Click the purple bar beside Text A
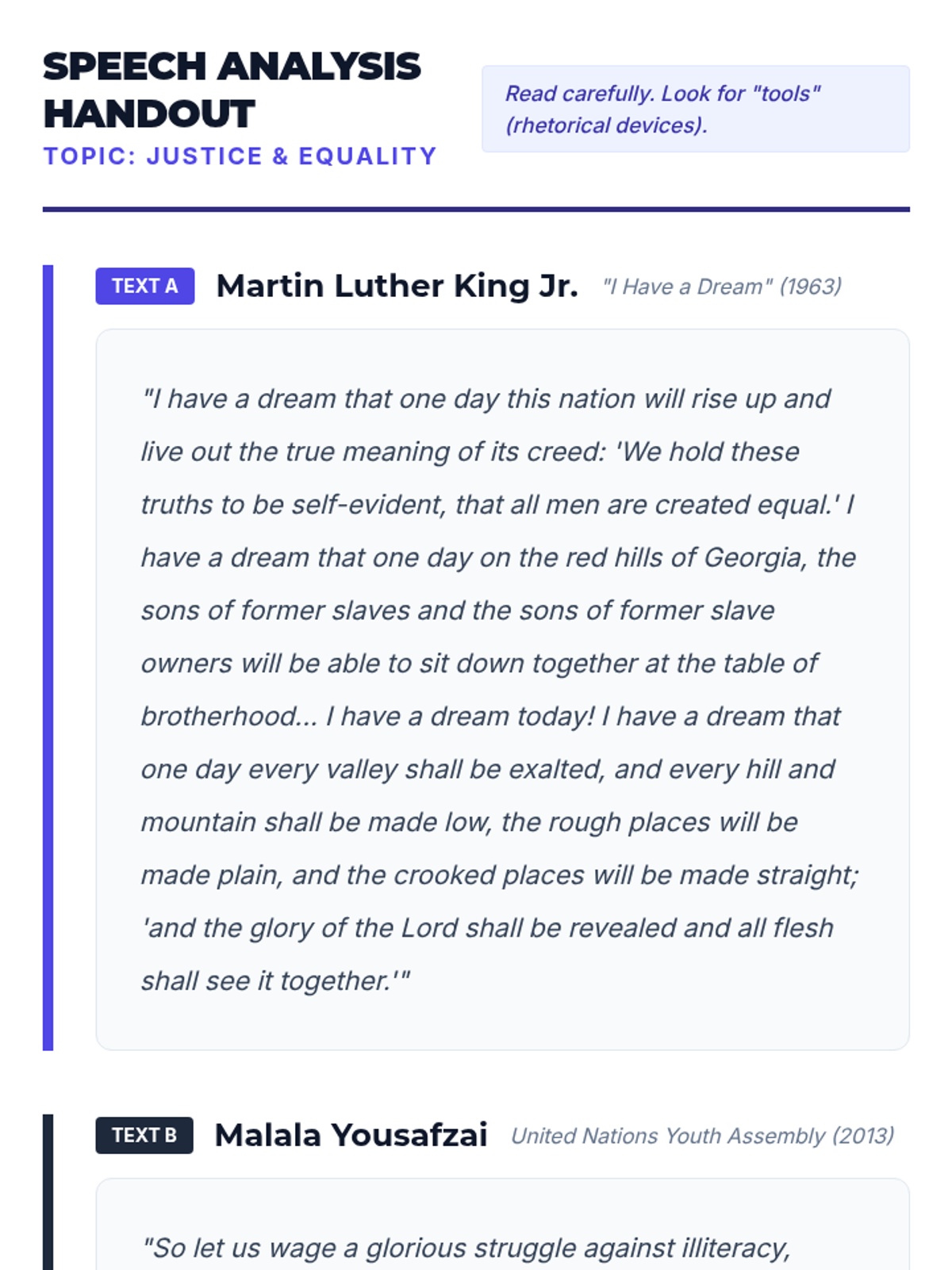The height and width of the screenshot is (1270, 952). click(x=48, y=657)
